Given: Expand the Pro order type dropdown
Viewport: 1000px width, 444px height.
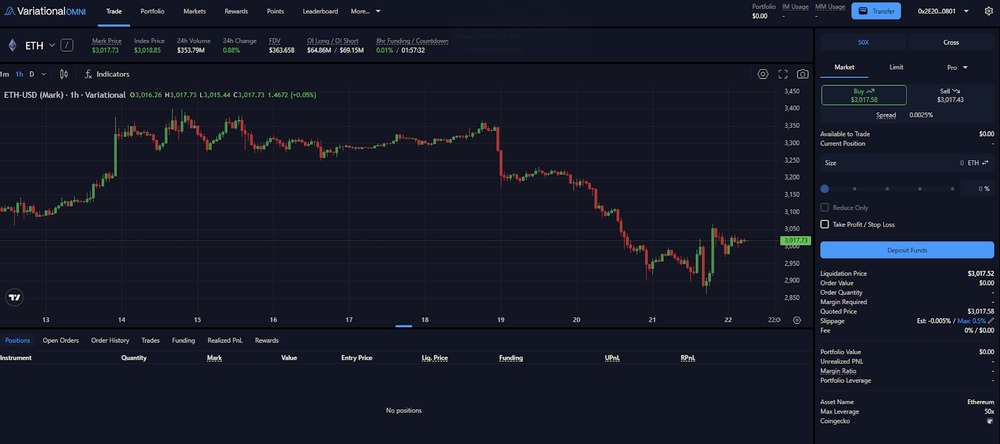Looking at the screenshot, I should pos(957,67).
